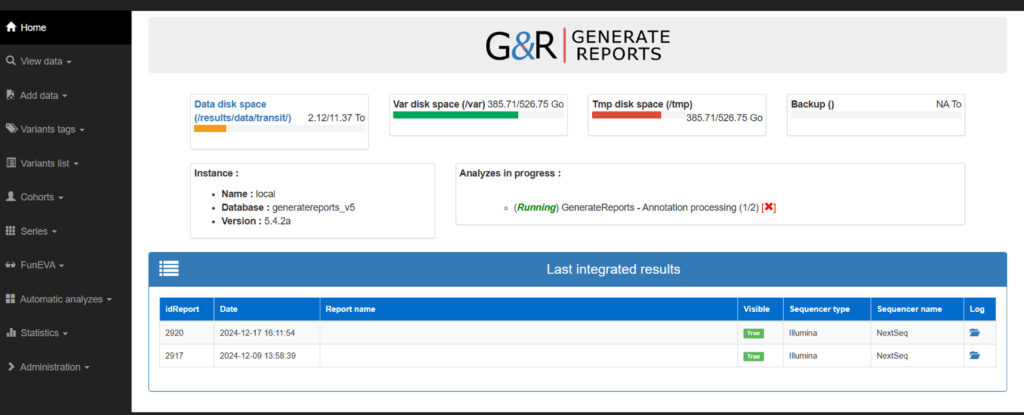Open the Administration menu label
1024x415 pixels.
50,367
